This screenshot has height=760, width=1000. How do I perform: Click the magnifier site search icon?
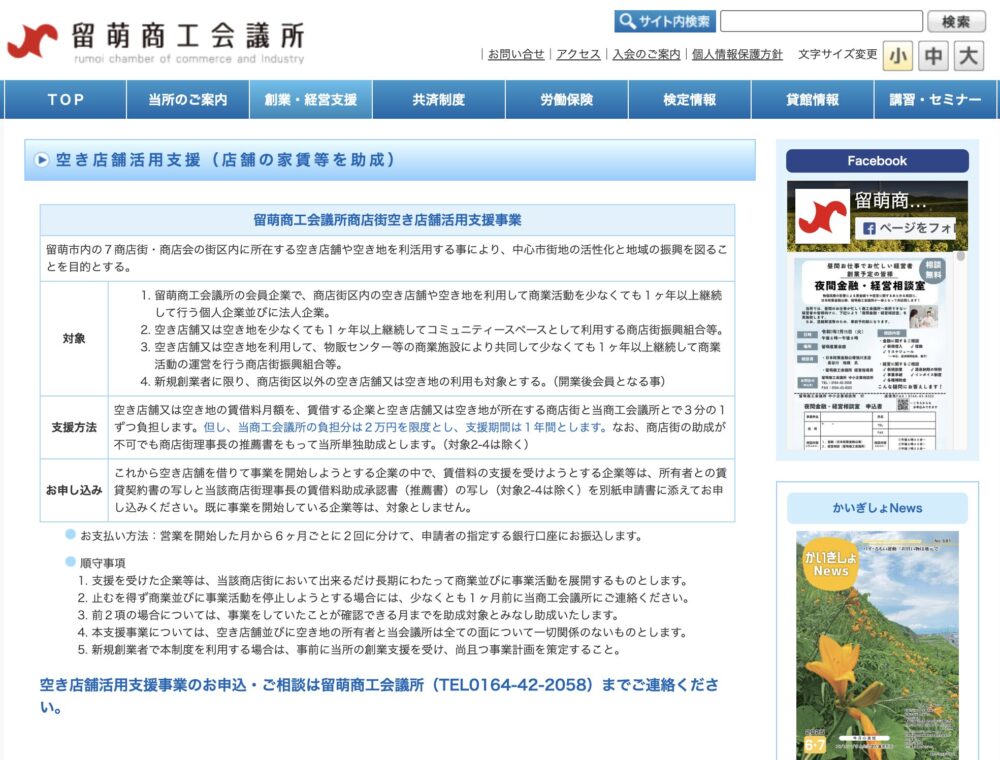628,21
